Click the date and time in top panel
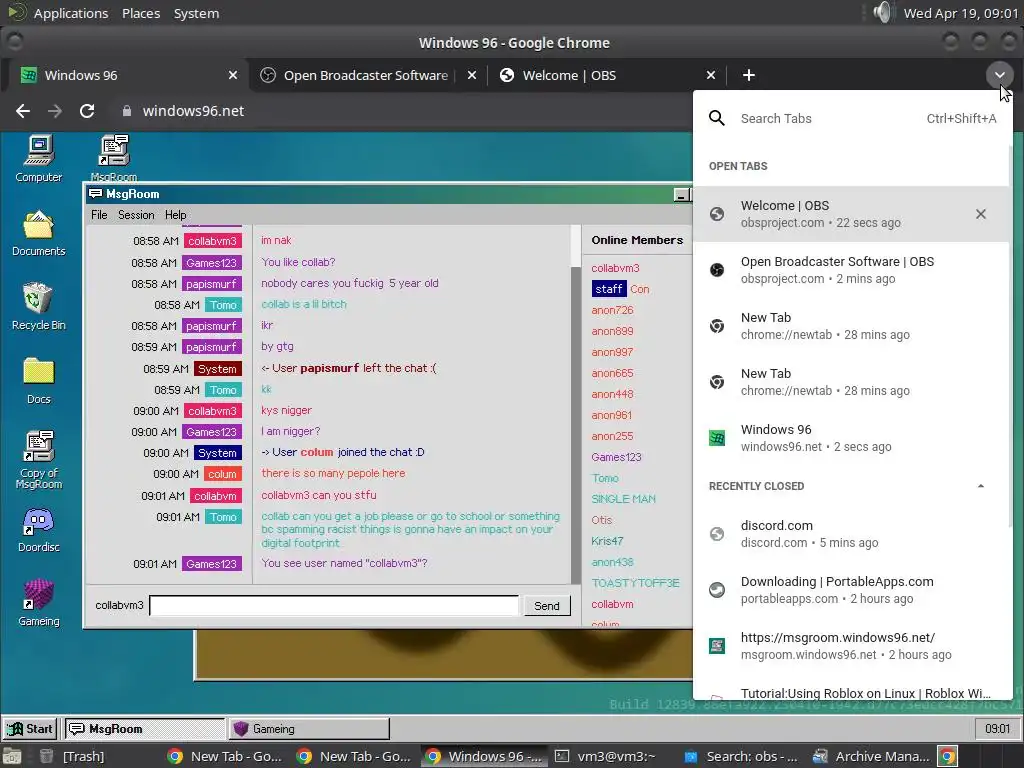Image resolution: width=1024 pixels, height=768 pixels. coord(960,13)
